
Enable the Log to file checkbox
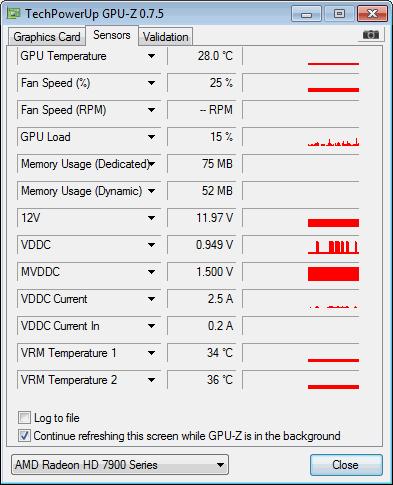point(24,418)
